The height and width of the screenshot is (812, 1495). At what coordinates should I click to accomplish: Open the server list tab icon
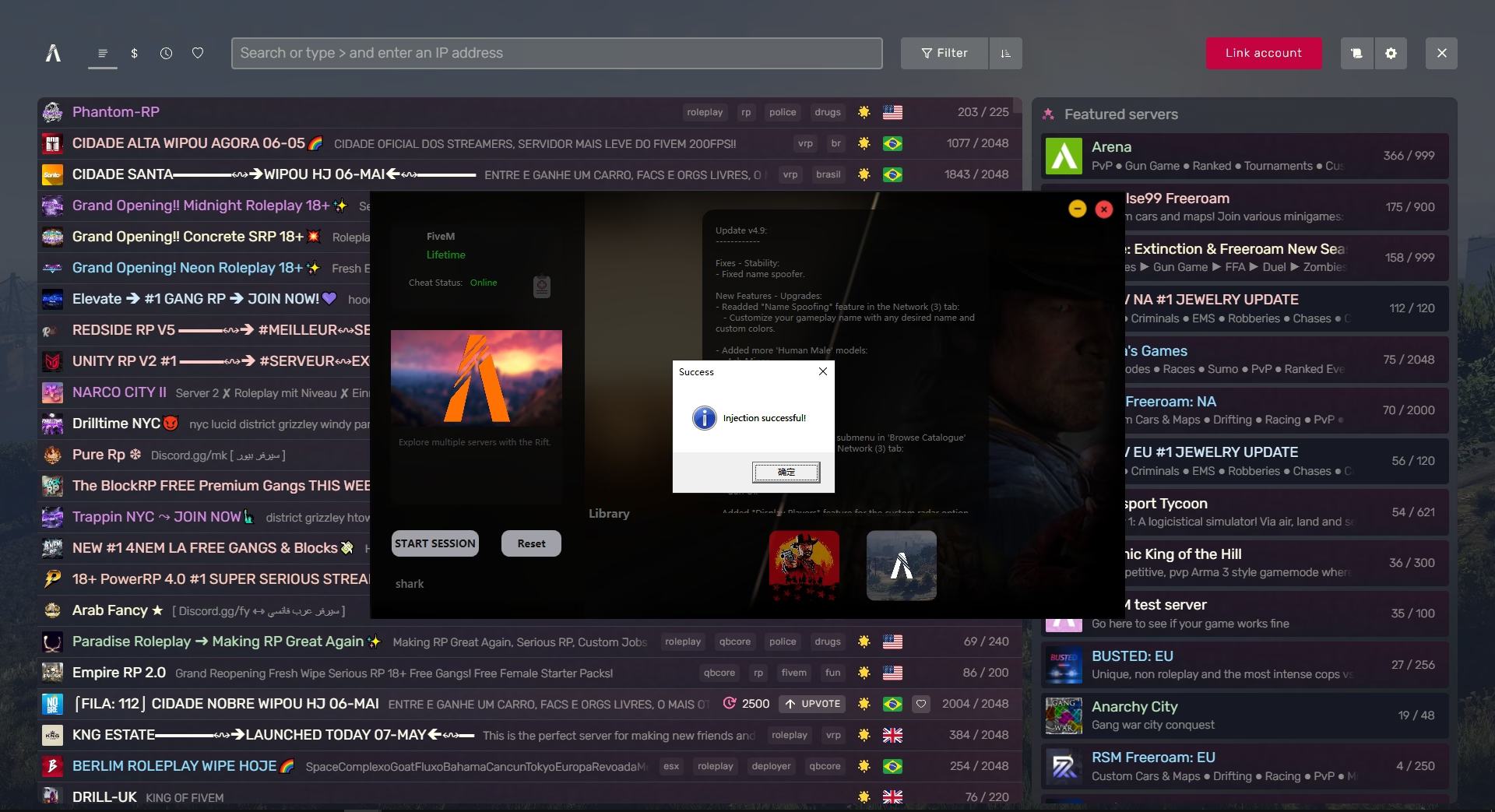[x=102, y=53]
